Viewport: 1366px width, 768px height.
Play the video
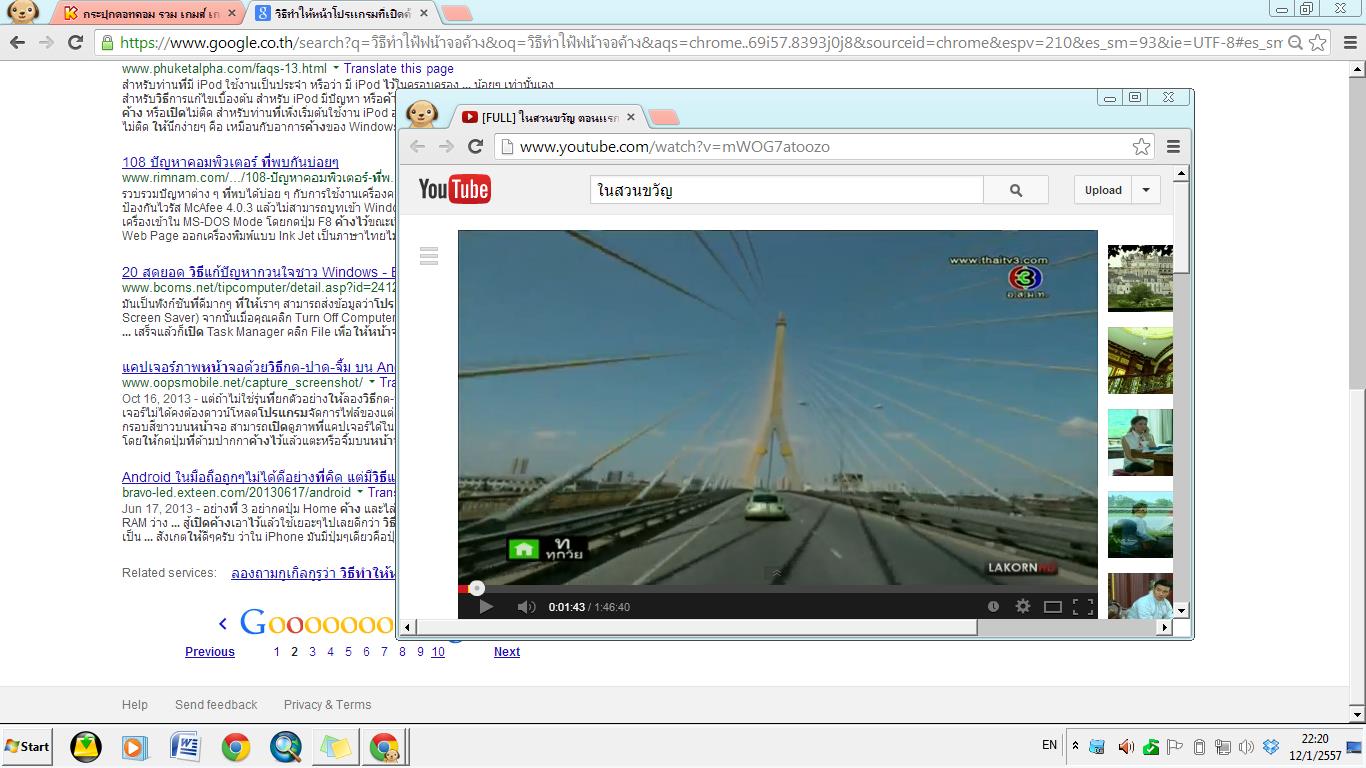coord(486,606)
